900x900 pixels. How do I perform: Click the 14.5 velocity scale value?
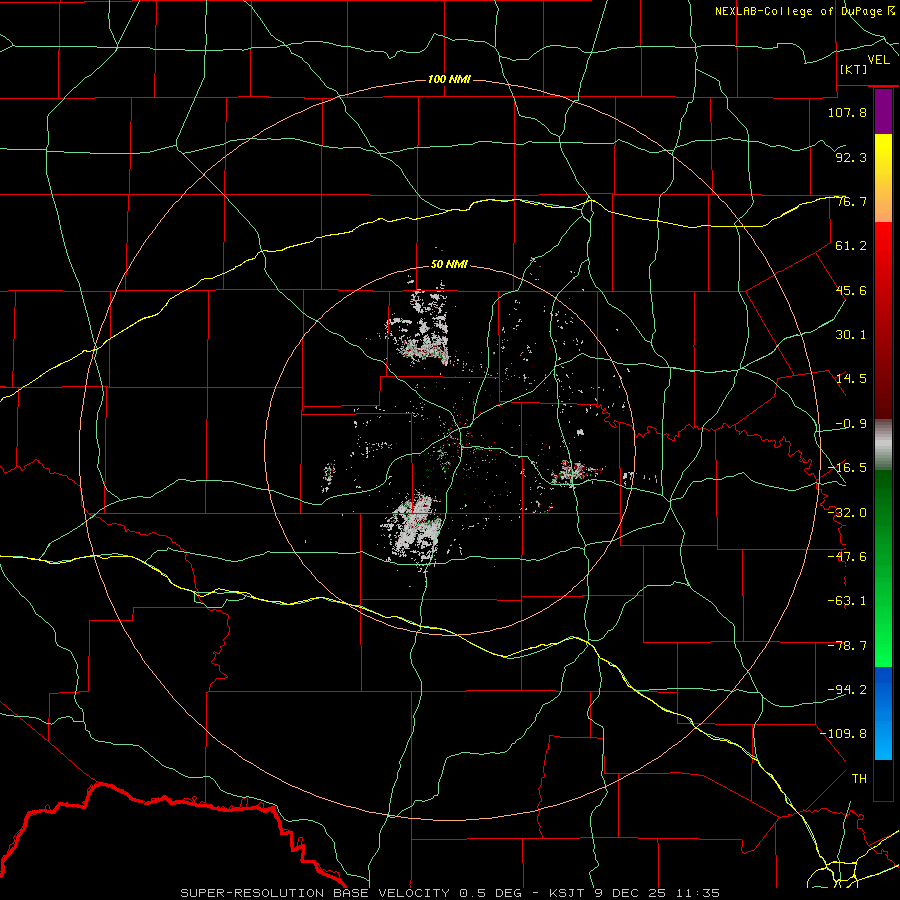coord(851,379)
